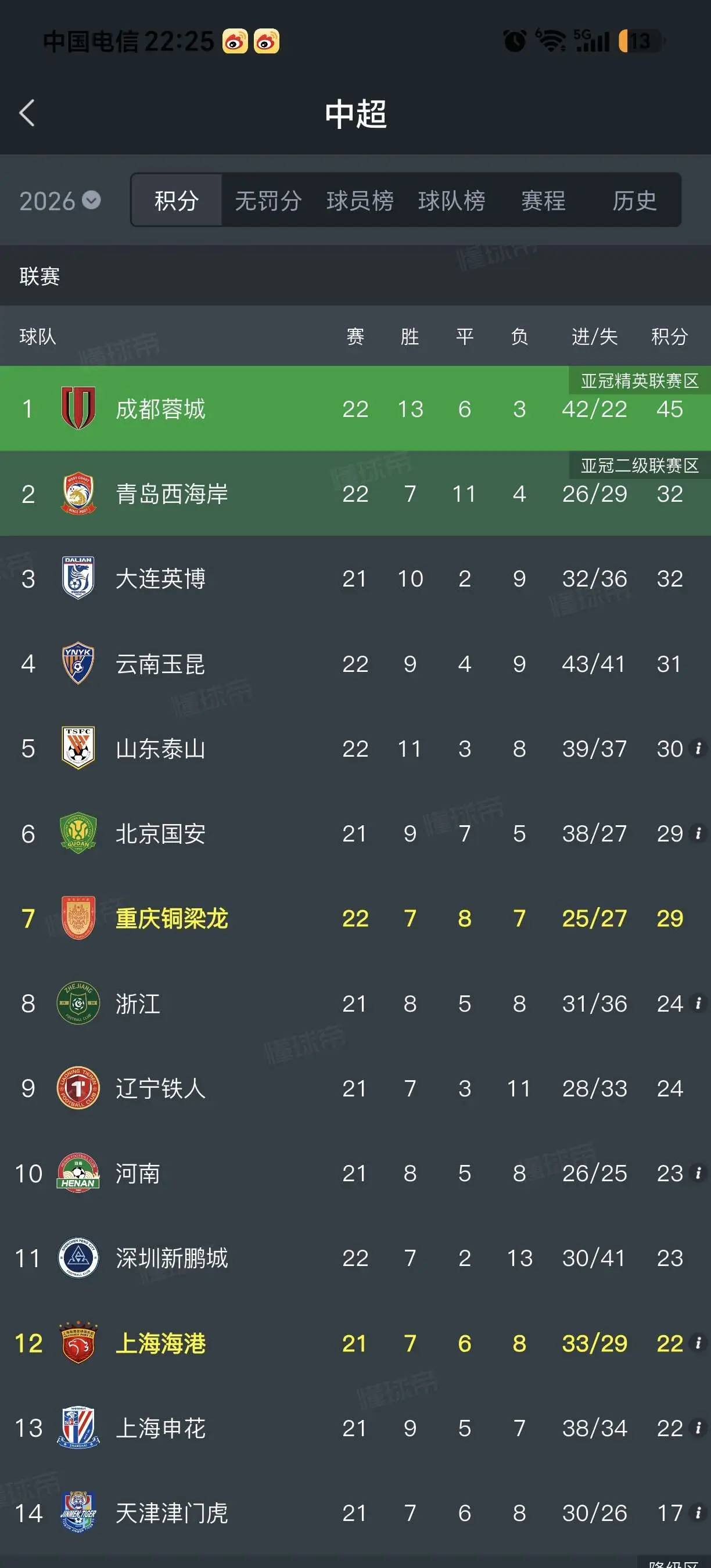The width and height of the screenshot is (711, 1568).
Task: Tap the 辽宁铁人 round logo
Action: coord(78,1088)
